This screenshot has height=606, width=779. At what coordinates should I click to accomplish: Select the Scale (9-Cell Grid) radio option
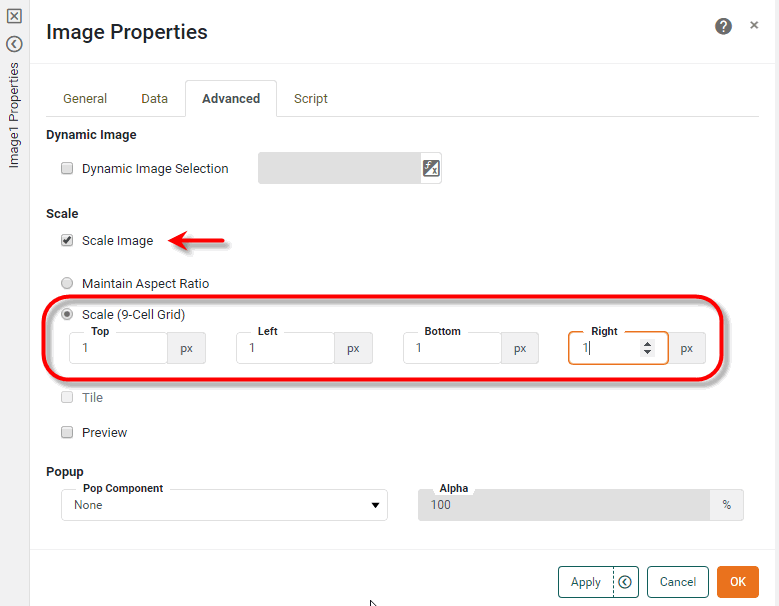pyautogui.click(x=67, y=314)
